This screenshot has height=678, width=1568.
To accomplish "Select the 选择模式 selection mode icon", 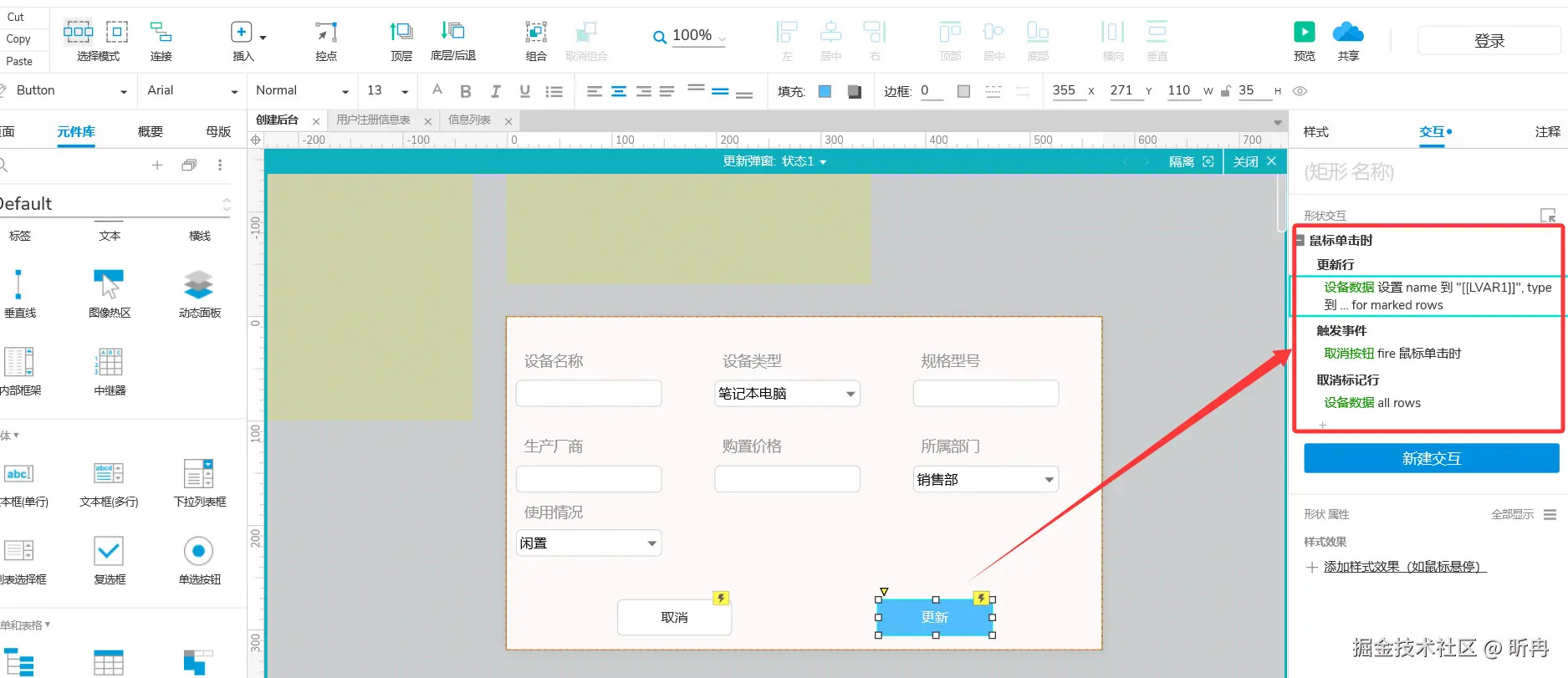I will 78,33.
